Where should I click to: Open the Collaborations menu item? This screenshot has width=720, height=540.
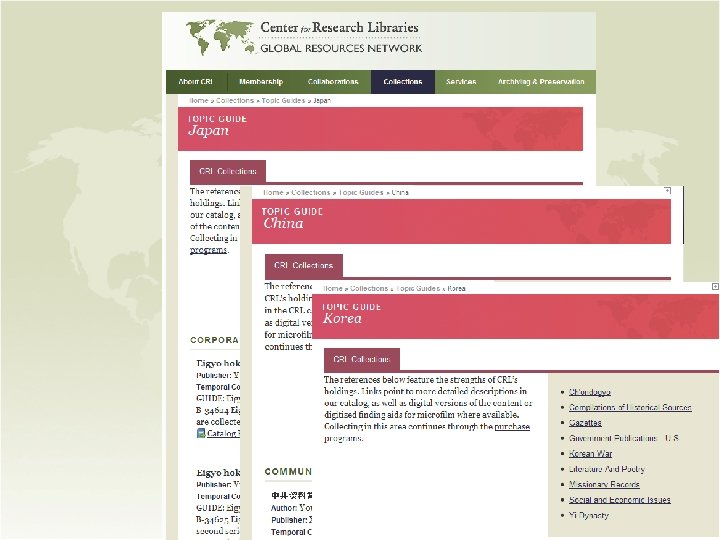pyautogui.click(x=333, y=82)
